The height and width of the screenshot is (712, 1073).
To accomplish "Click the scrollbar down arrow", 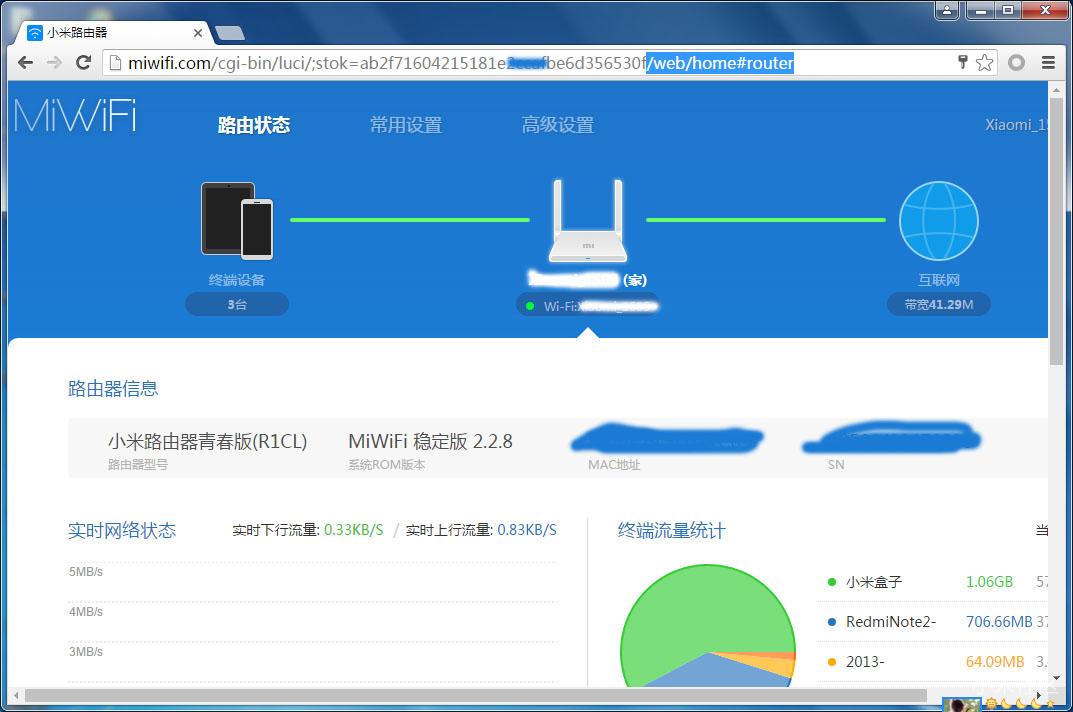I will [x=1056, y=678].
